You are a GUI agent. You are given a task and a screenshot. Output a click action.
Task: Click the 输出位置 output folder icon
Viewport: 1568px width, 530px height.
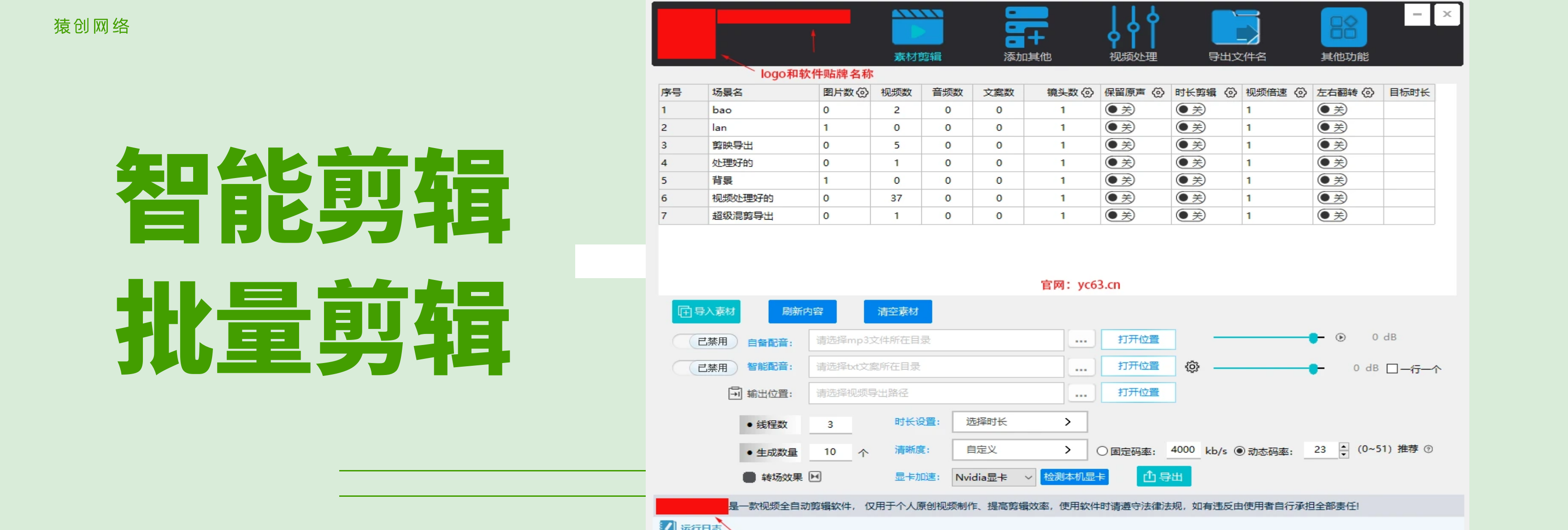pos(735,393)
